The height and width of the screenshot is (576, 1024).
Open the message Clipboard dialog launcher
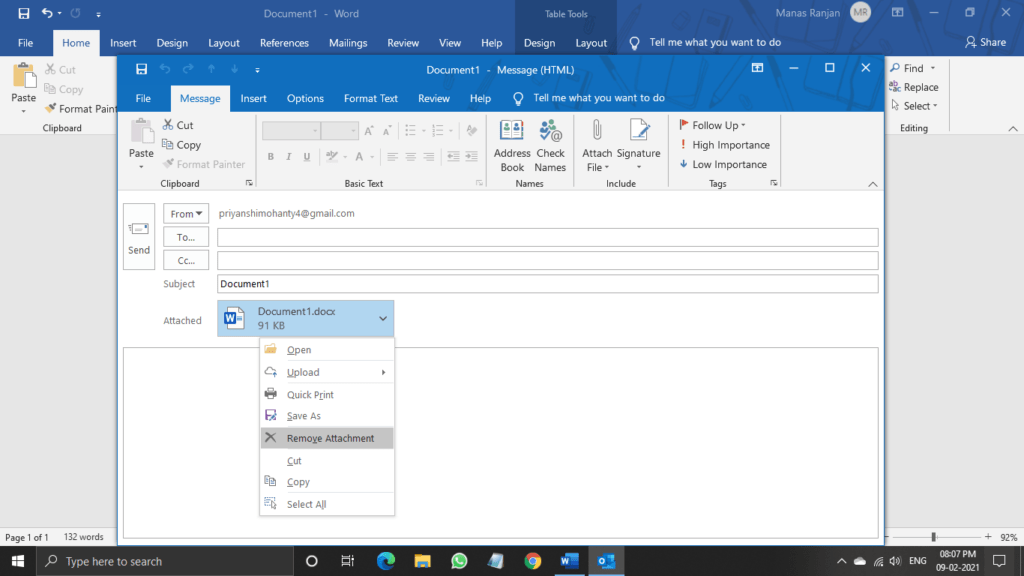249,184
